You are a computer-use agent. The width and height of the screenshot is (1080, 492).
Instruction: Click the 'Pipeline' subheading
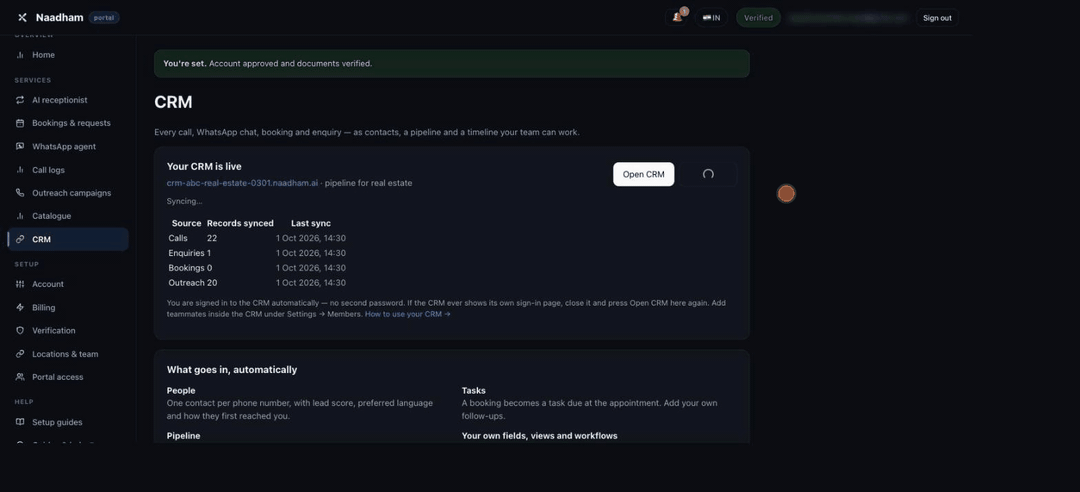coord(183,436)
